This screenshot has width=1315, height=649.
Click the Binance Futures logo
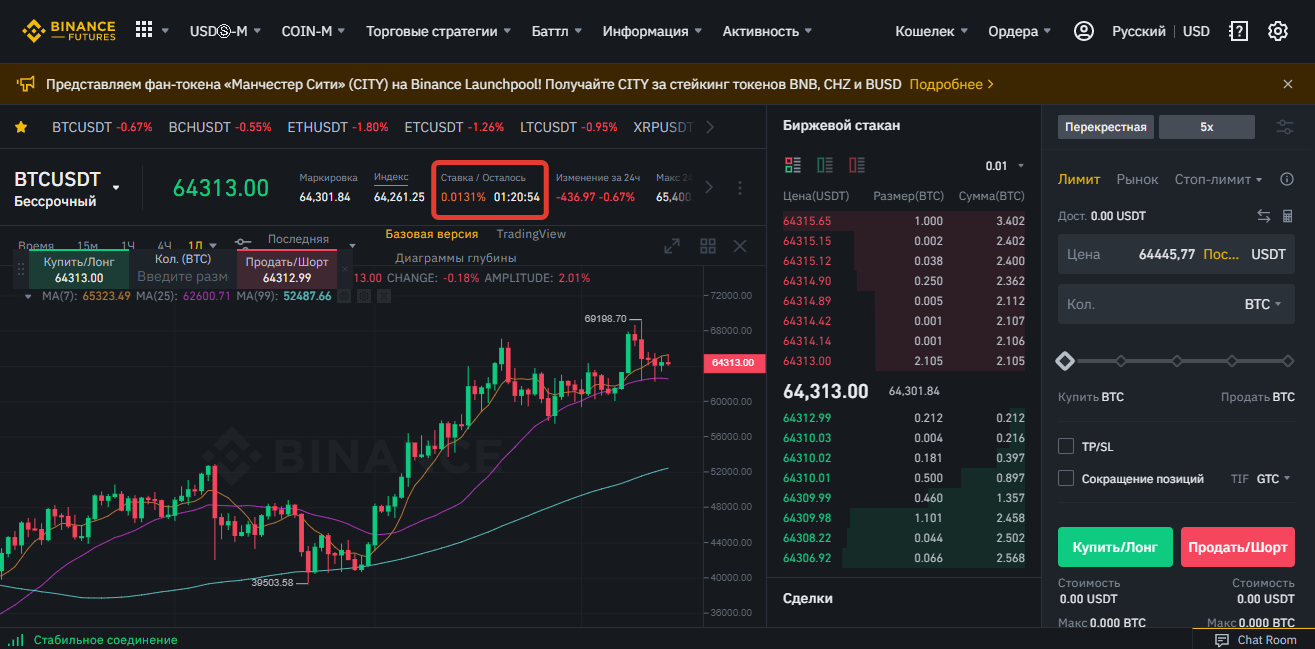tap(69, 31)
